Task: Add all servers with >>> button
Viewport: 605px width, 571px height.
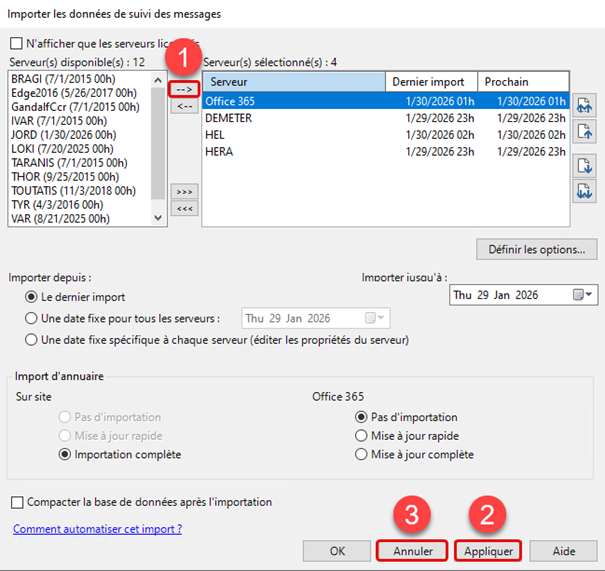Action: coord(184,191)
